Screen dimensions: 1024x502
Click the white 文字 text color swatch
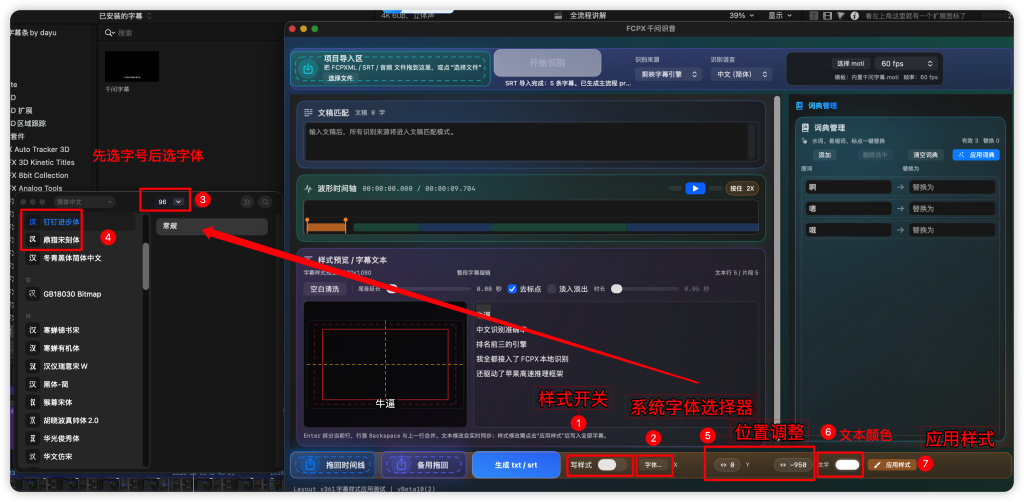[847, 465]
